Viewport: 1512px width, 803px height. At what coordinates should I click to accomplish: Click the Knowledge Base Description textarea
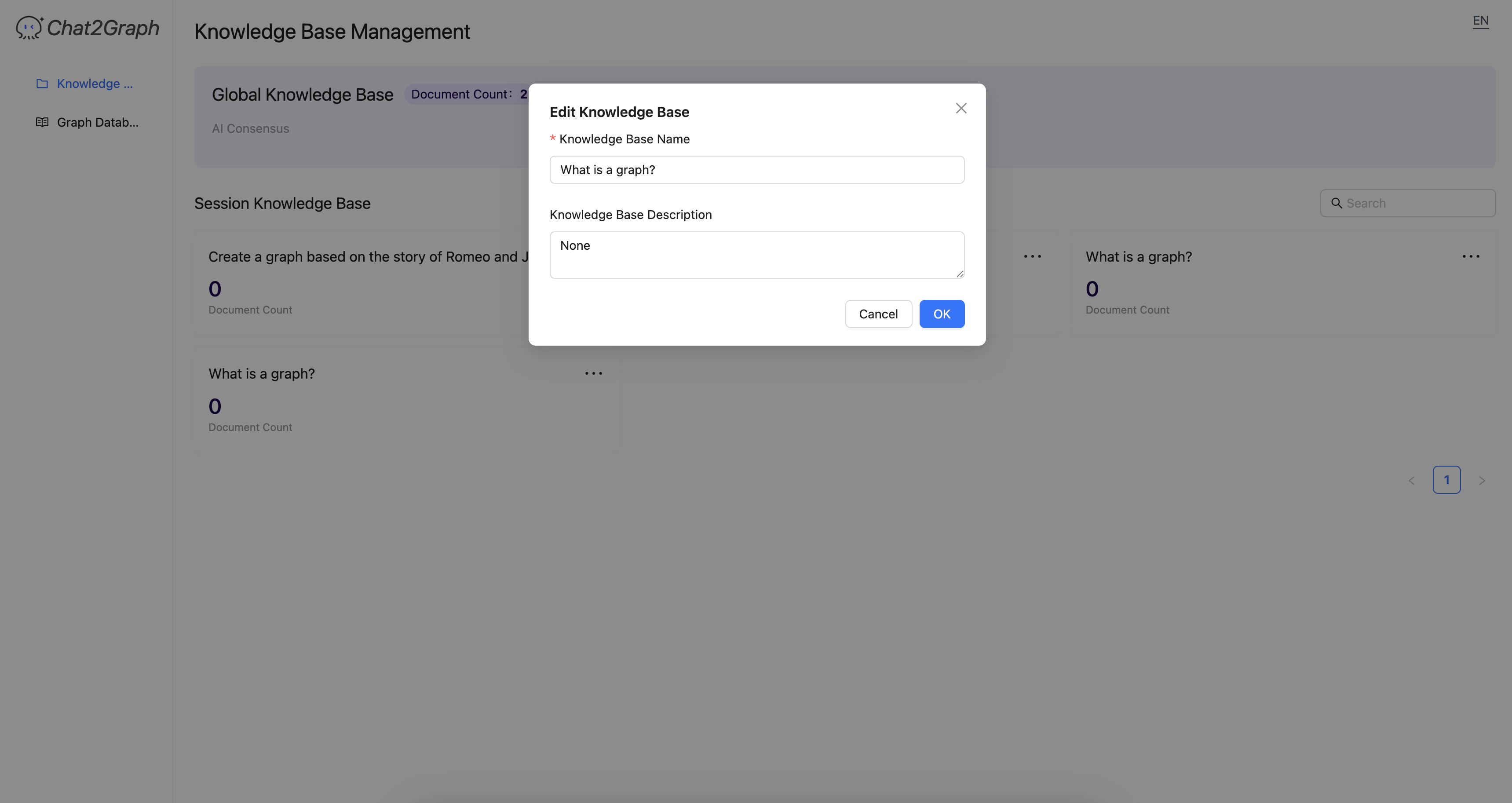click(756, 255)
